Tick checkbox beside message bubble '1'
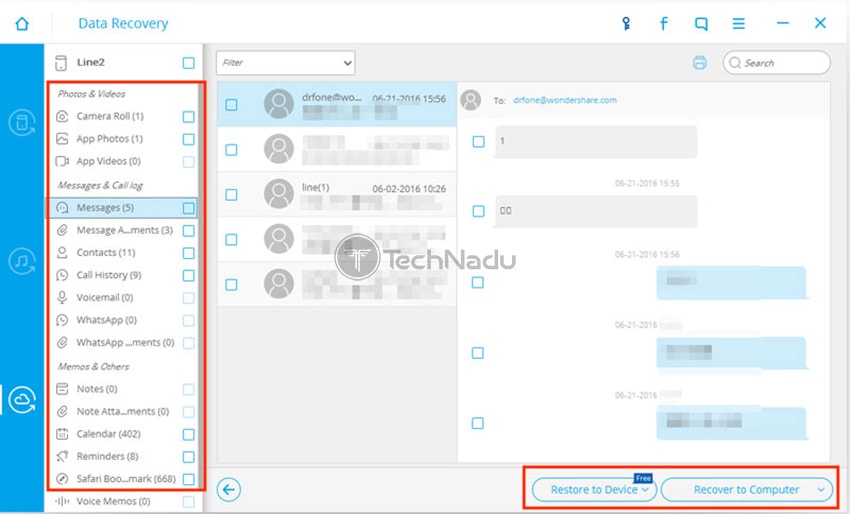Screen dimensions: 850x514 479,142
